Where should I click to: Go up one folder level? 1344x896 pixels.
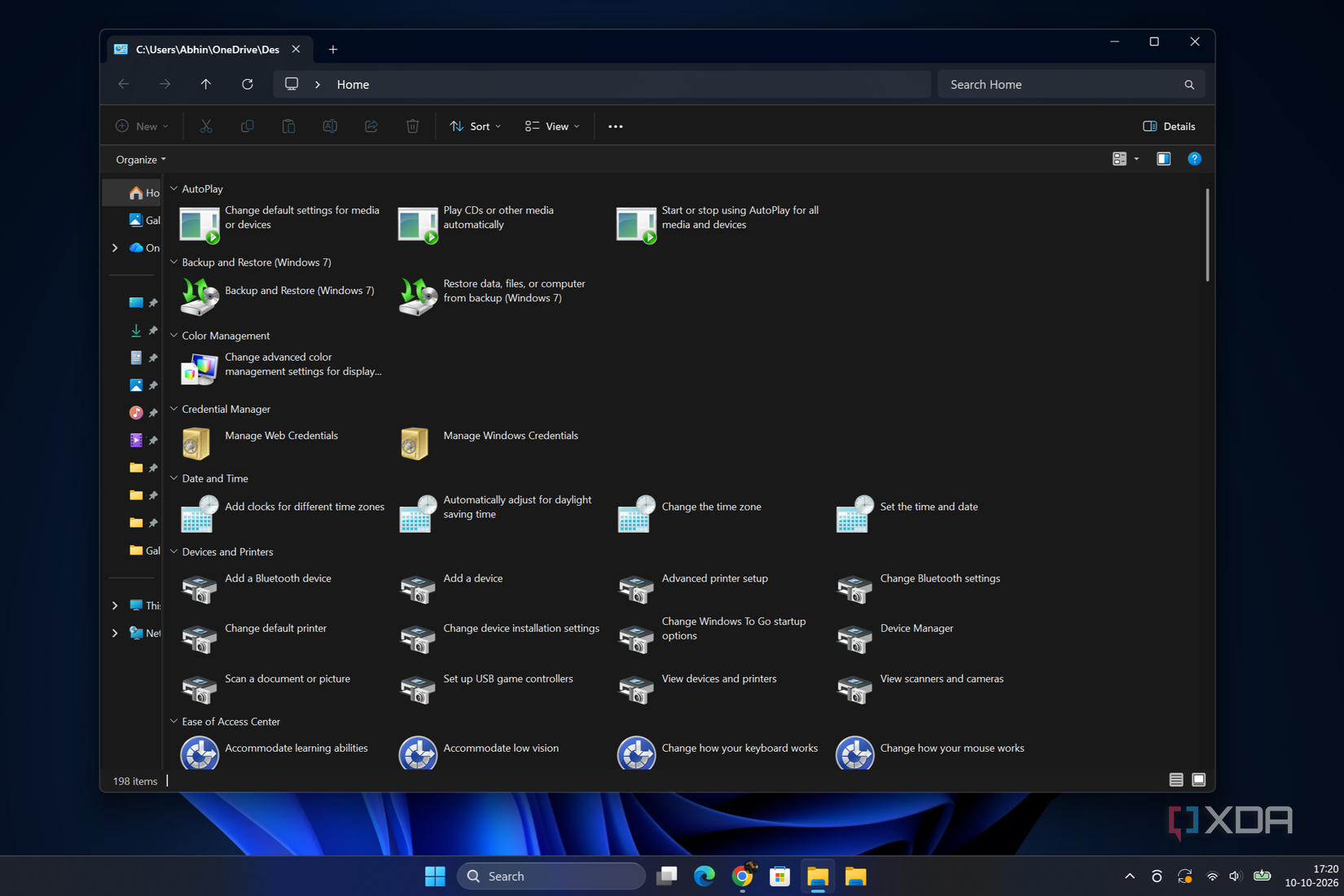coord(206,84)
